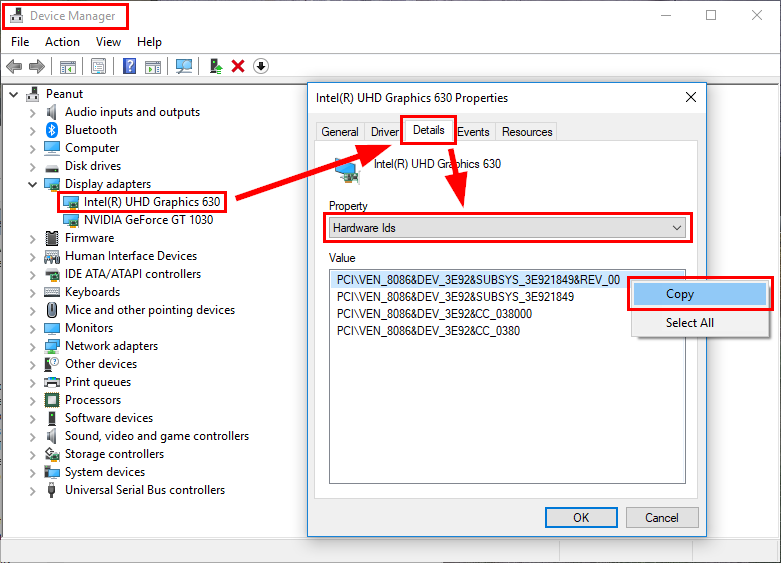
Task: Click the Processors icon
Action: pos(52,400)
